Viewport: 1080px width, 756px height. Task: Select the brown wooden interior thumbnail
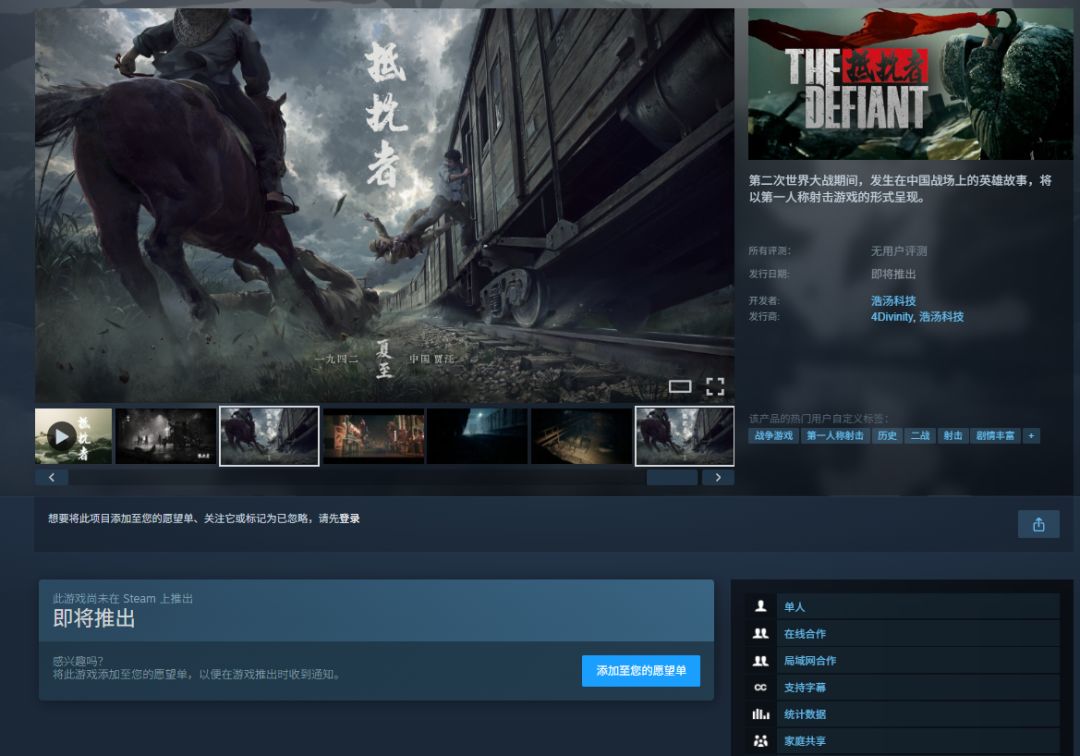581,436
